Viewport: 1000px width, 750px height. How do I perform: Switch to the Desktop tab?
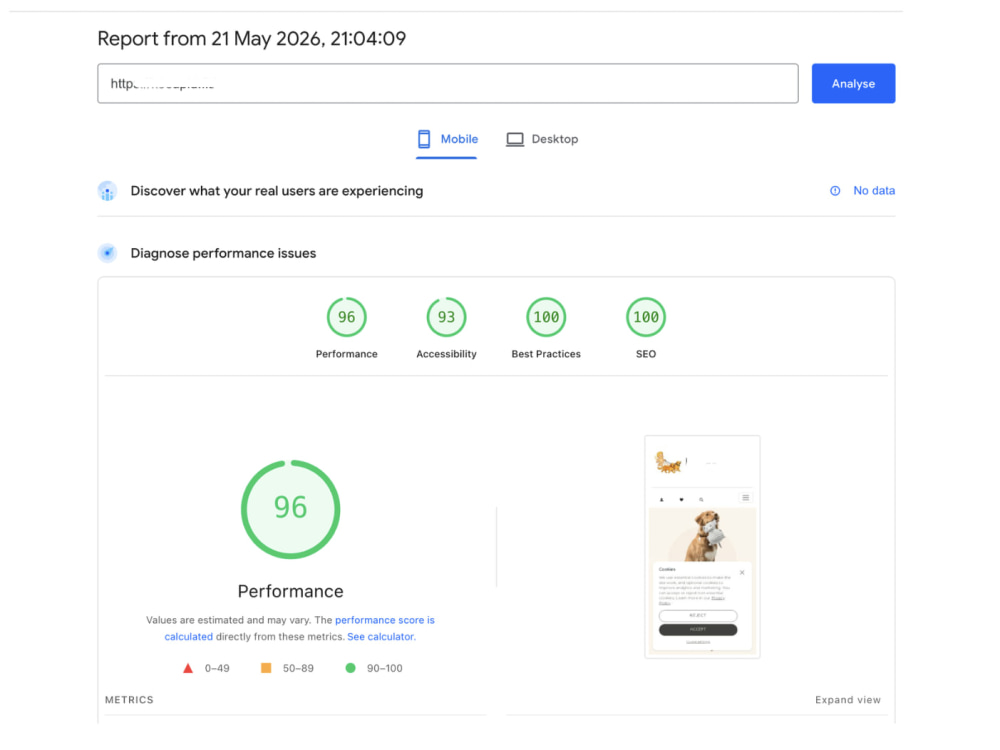[542, 139]
